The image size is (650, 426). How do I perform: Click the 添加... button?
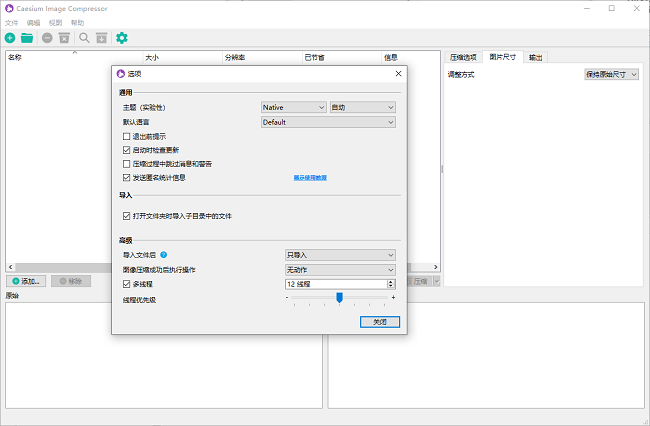click(26, 281)
